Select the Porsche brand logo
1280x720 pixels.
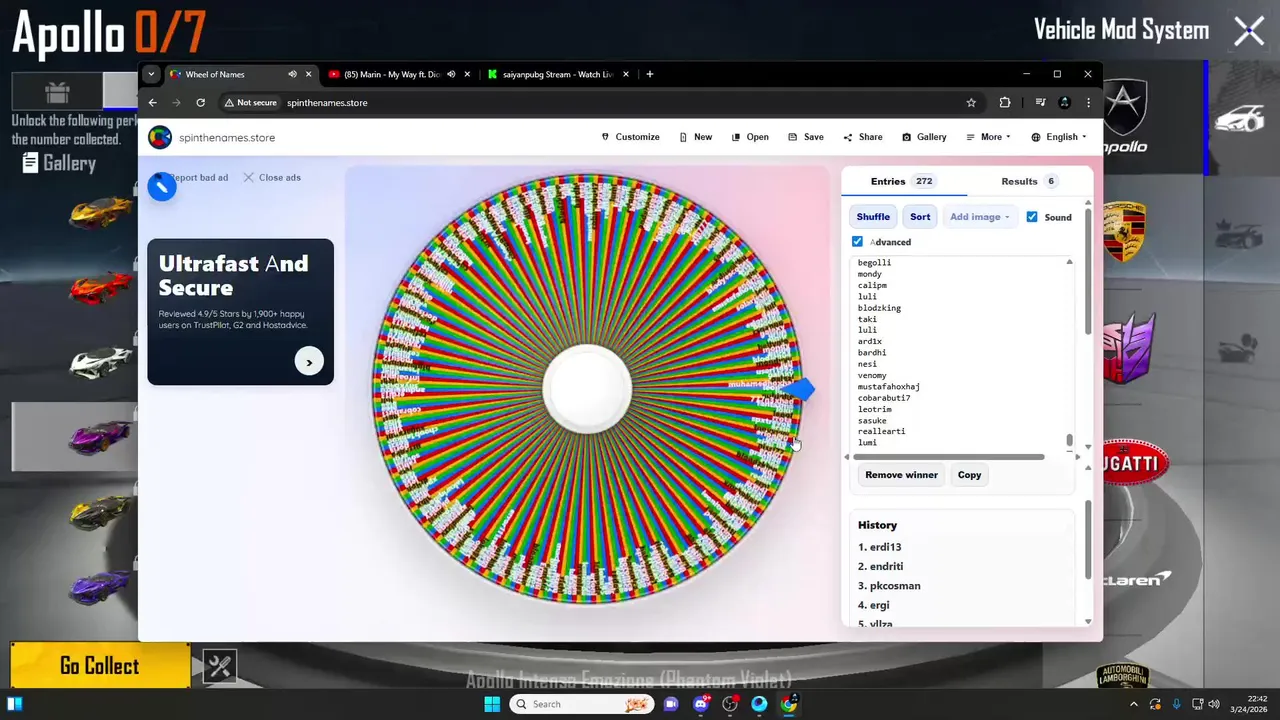pos(1125,232)
